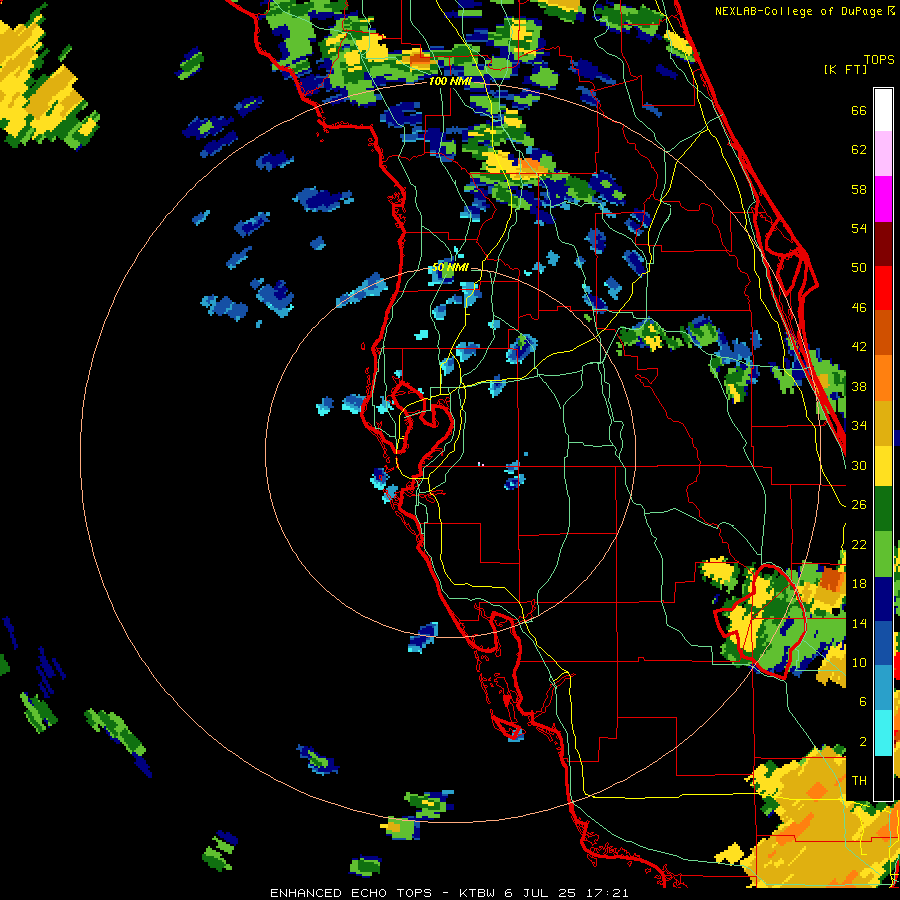Viewport: 900px width, 900px height.
Task: Click the 100 NMI range ring label
Action: [450, 81]
